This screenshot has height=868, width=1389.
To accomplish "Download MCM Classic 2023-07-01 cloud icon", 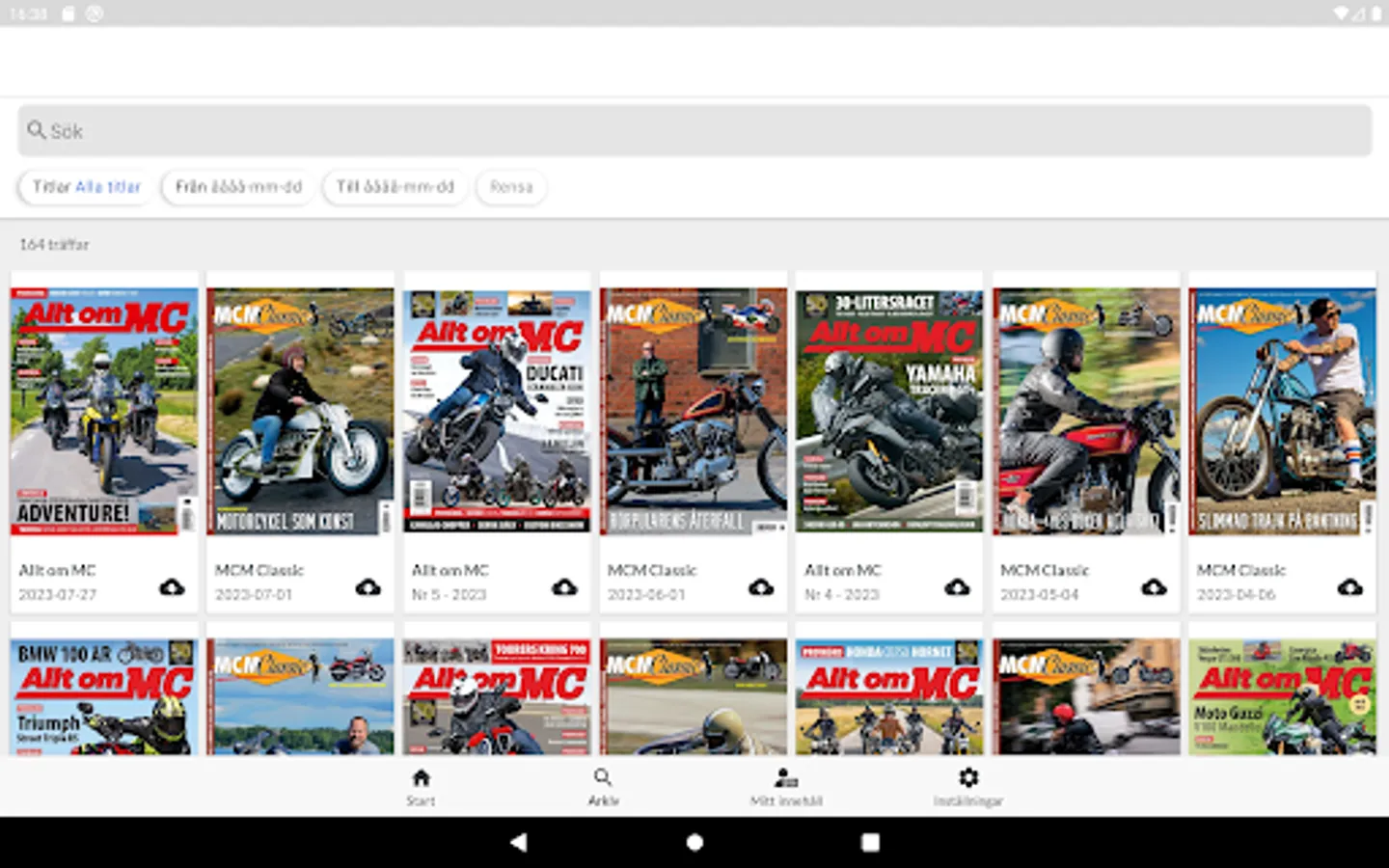I will (x=368, y=587).
